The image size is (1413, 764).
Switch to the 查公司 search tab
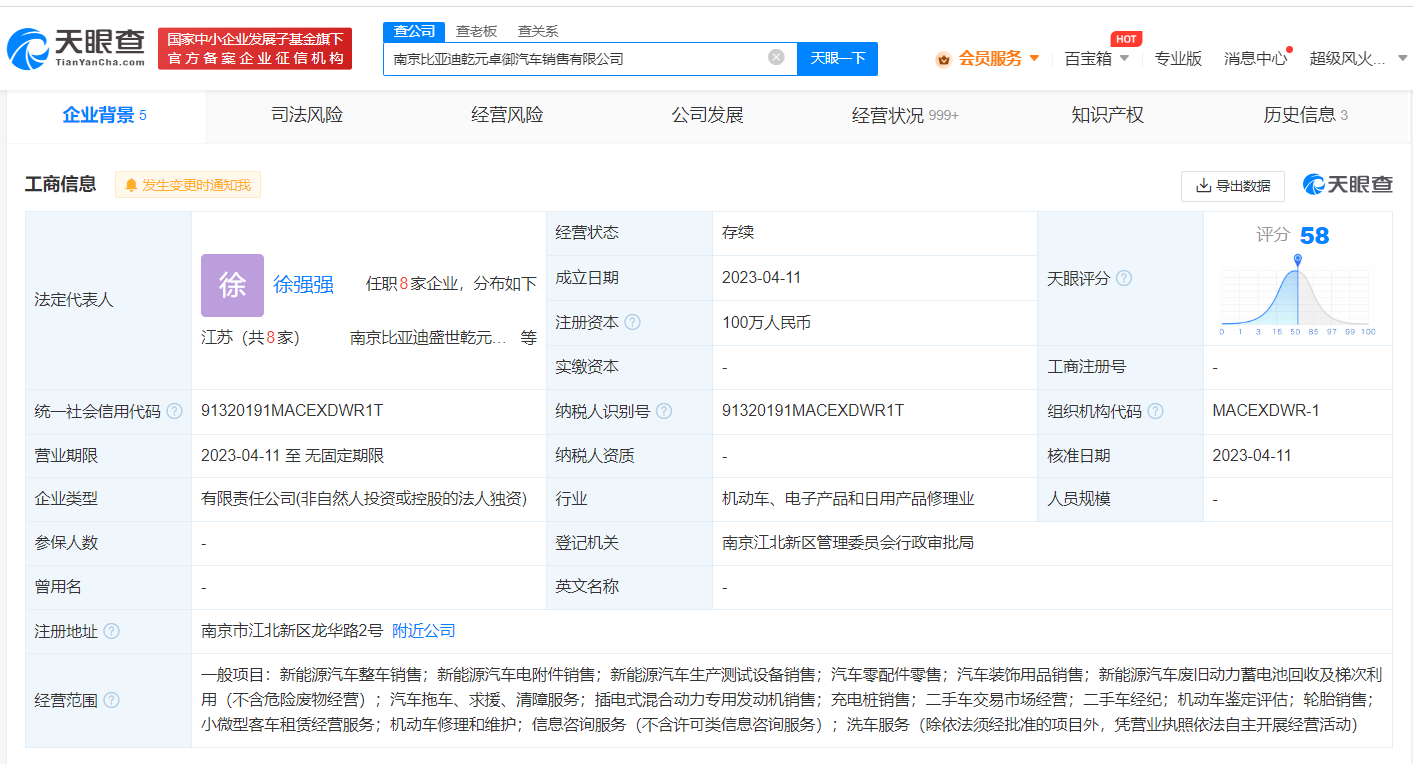414,31
